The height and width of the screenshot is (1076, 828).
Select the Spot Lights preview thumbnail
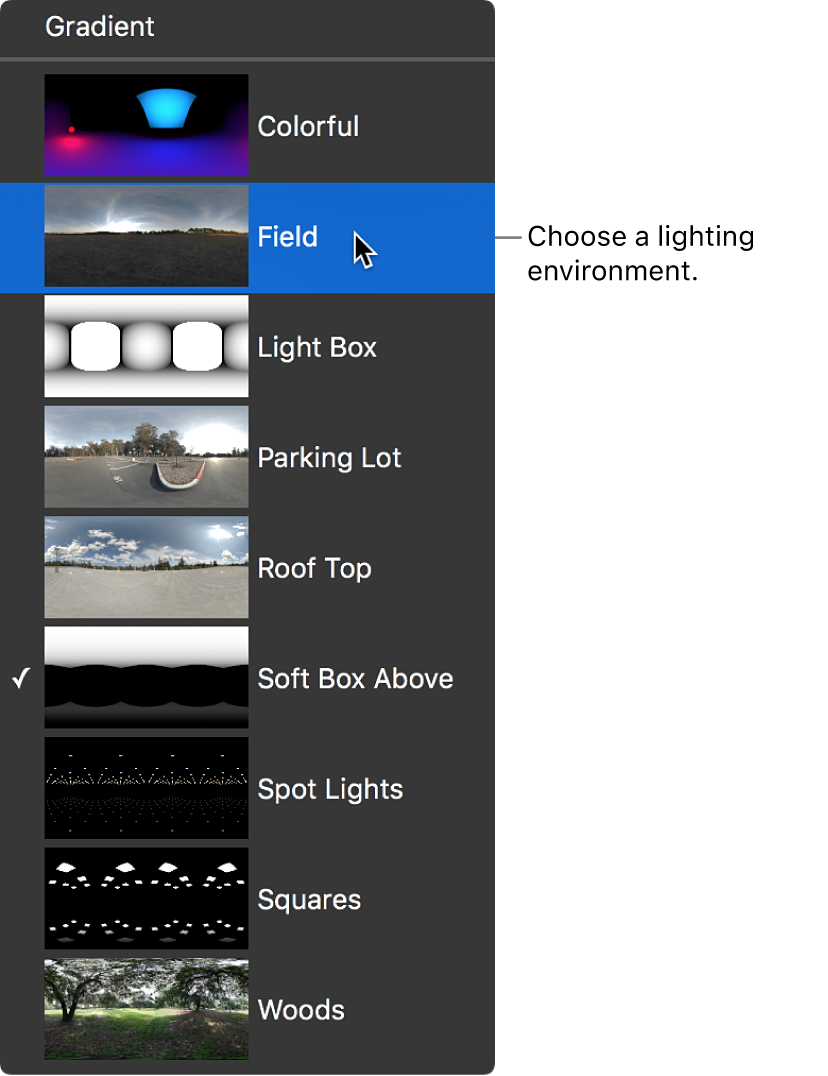click(x=146, y=788)
